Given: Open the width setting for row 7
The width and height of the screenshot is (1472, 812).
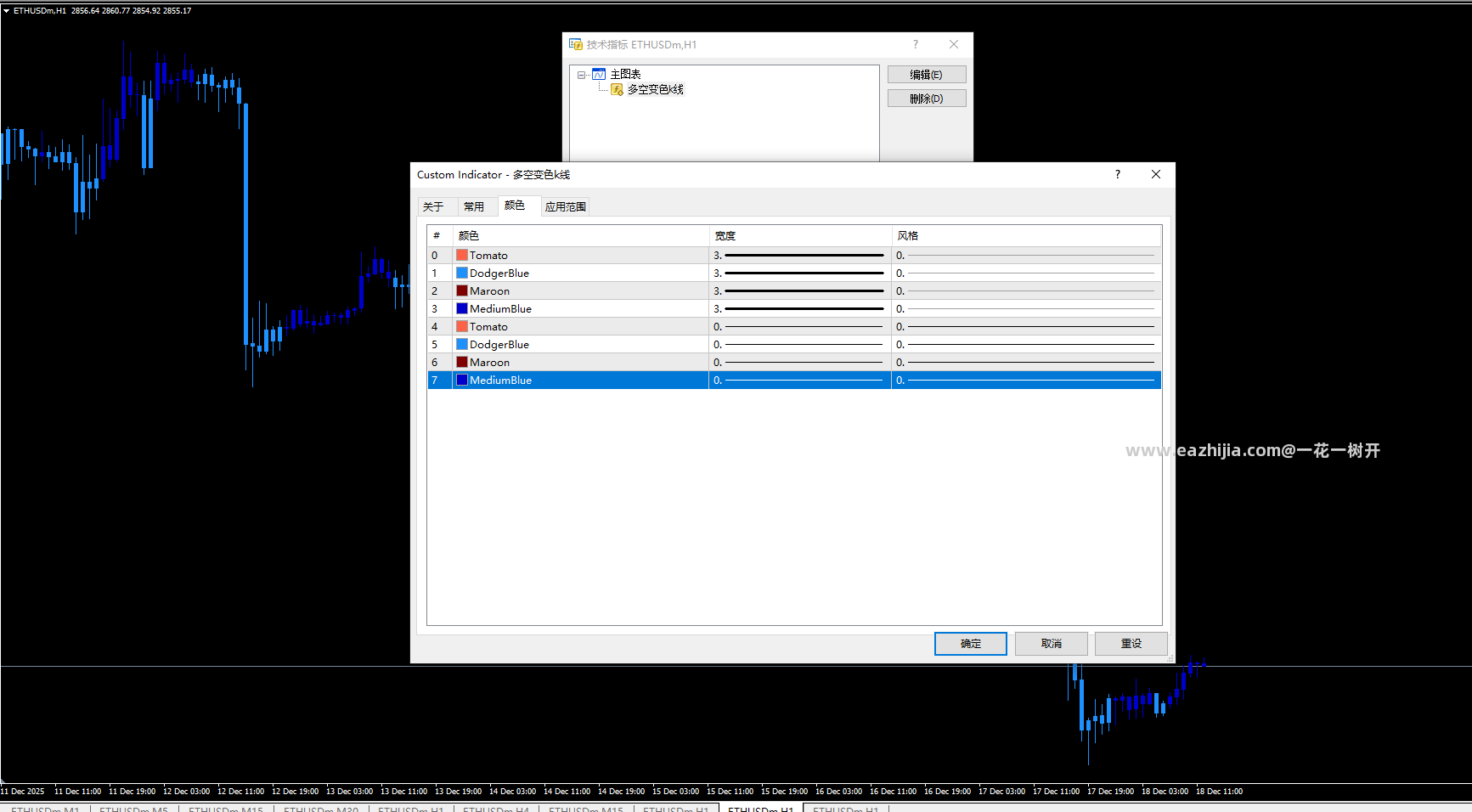Looking at the screenshot, I should pos(800,380).
